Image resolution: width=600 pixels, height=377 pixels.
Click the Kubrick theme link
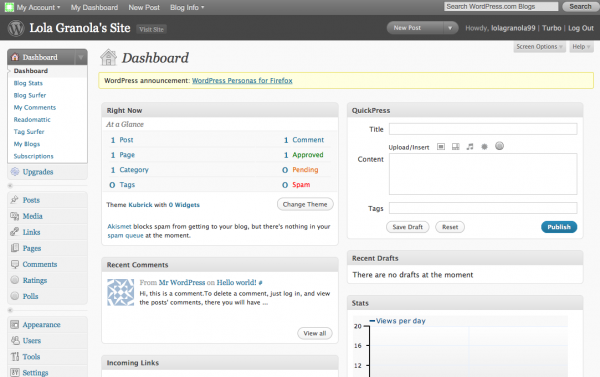tap(140, 205)
